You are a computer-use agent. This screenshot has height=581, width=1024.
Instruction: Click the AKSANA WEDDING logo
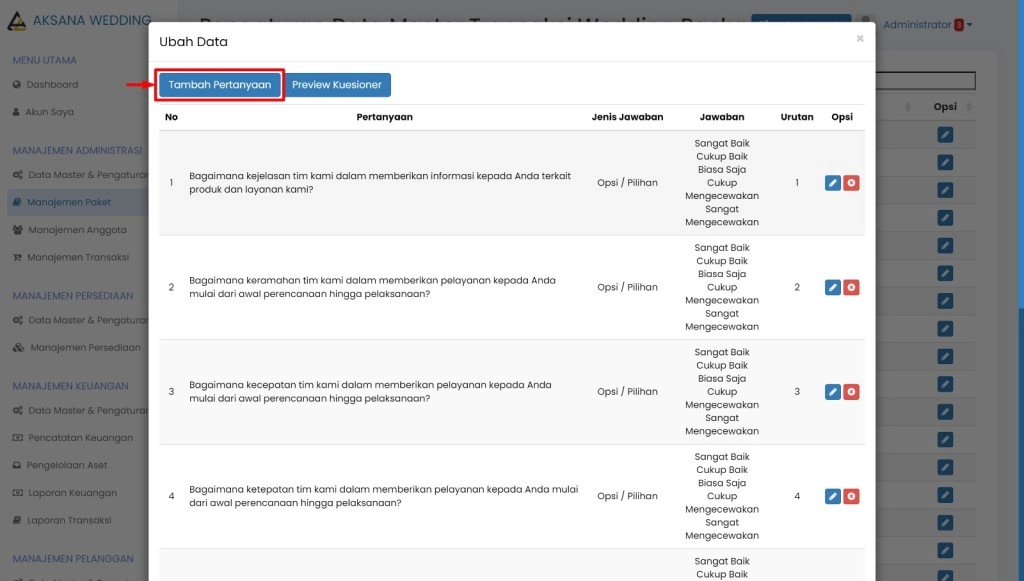[x=78, y=21]
